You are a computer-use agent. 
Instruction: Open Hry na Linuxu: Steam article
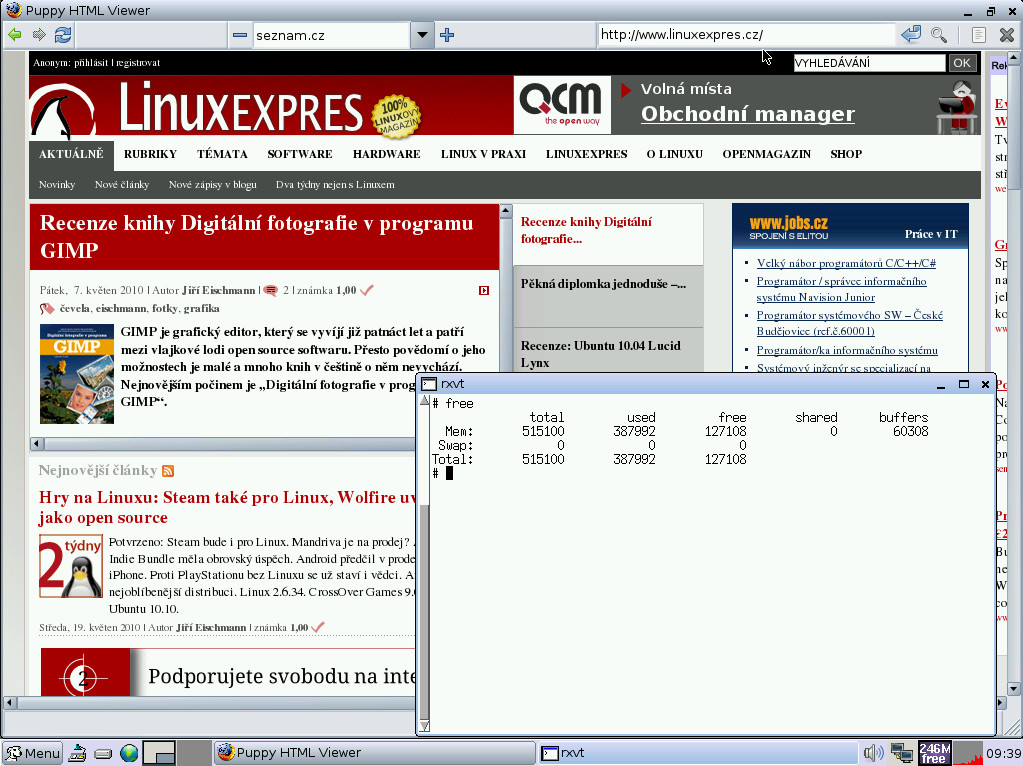227,507
